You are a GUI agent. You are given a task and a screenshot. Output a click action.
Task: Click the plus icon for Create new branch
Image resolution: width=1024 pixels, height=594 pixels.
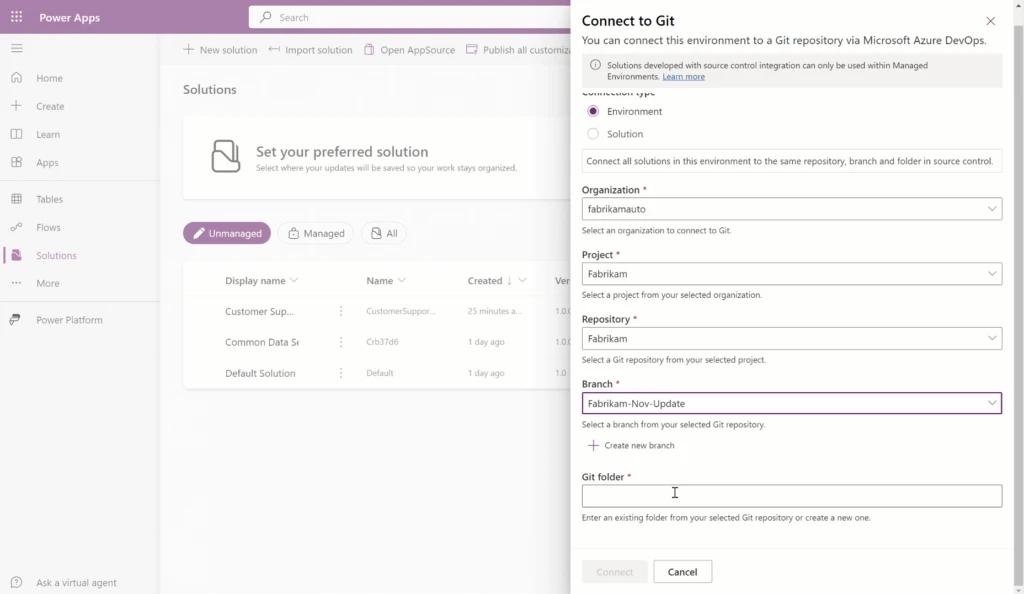click(593, 445)
